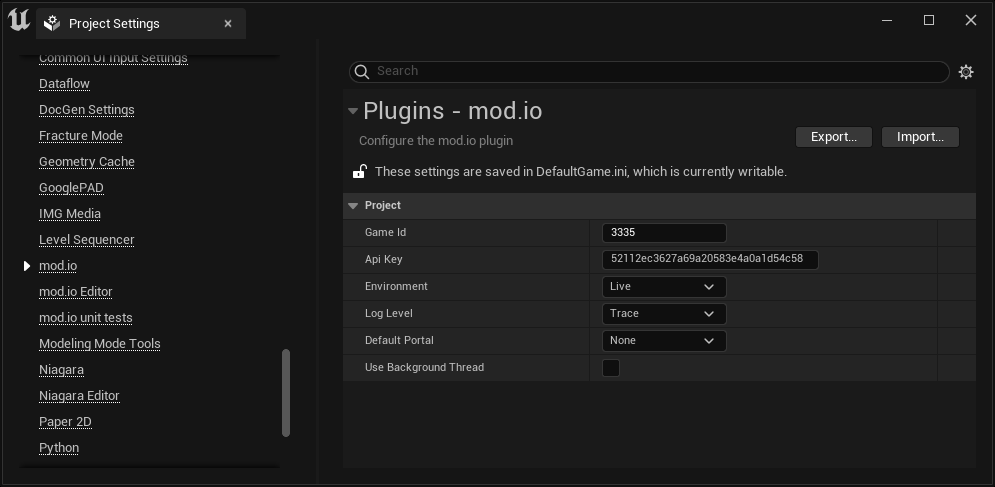Click the Import... button
The width and height of the screenshot is (995, 487).
920,137
